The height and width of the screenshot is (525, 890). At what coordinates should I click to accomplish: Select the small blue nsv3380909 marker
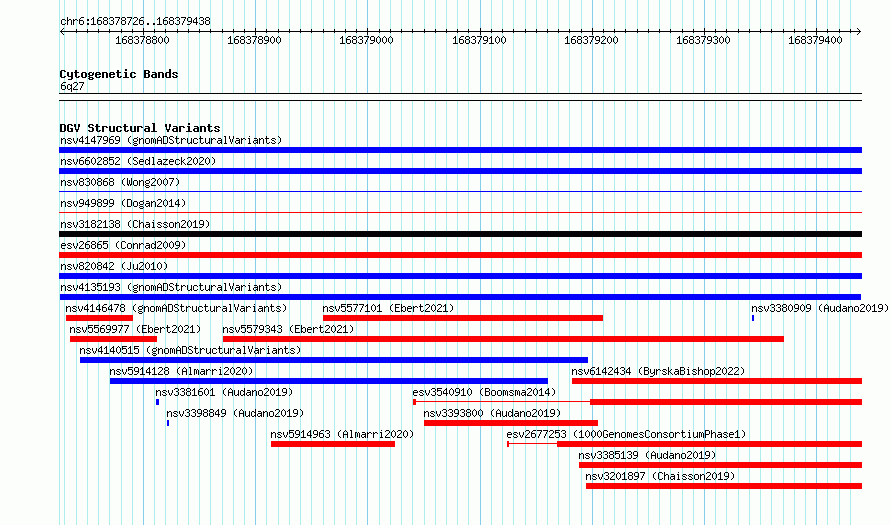click(x=753, y=318)
